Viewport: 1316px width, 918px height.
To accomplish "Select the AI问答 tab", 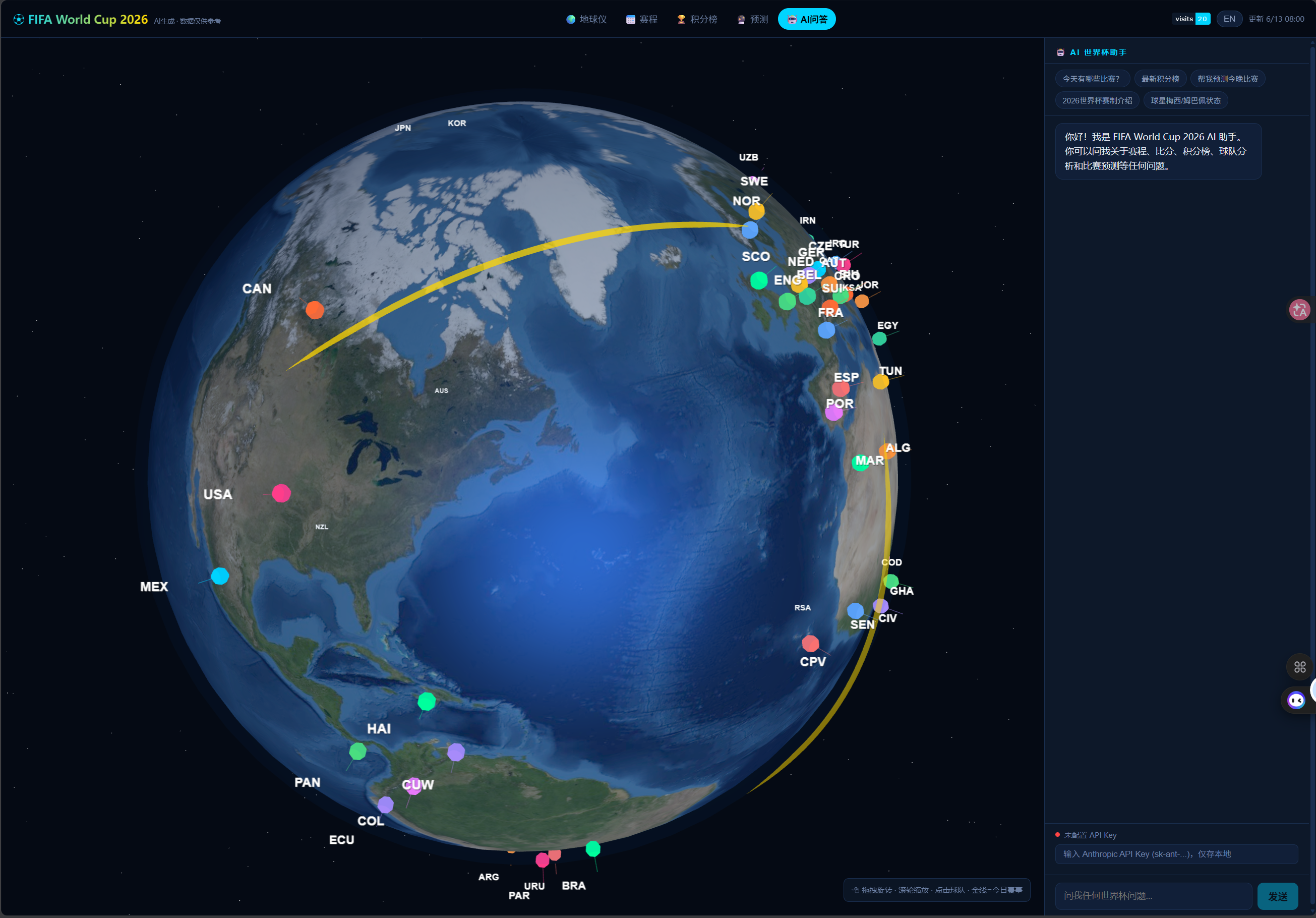I will [x=806, y=20].
